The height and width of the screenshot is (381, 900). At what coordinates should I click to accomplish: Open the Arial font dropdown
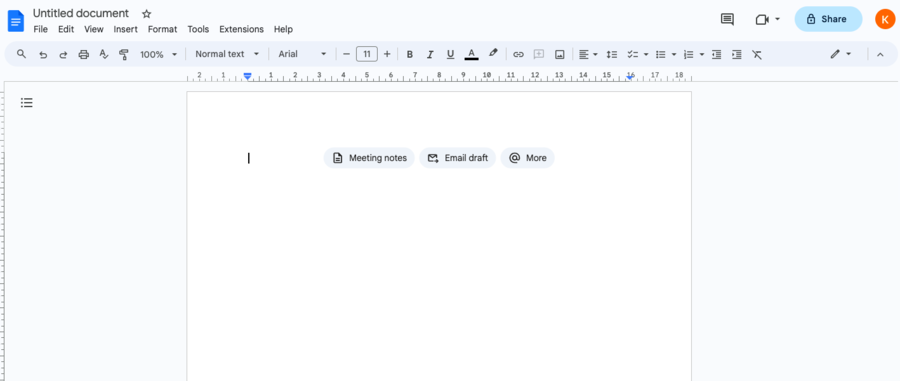point(302,54)
